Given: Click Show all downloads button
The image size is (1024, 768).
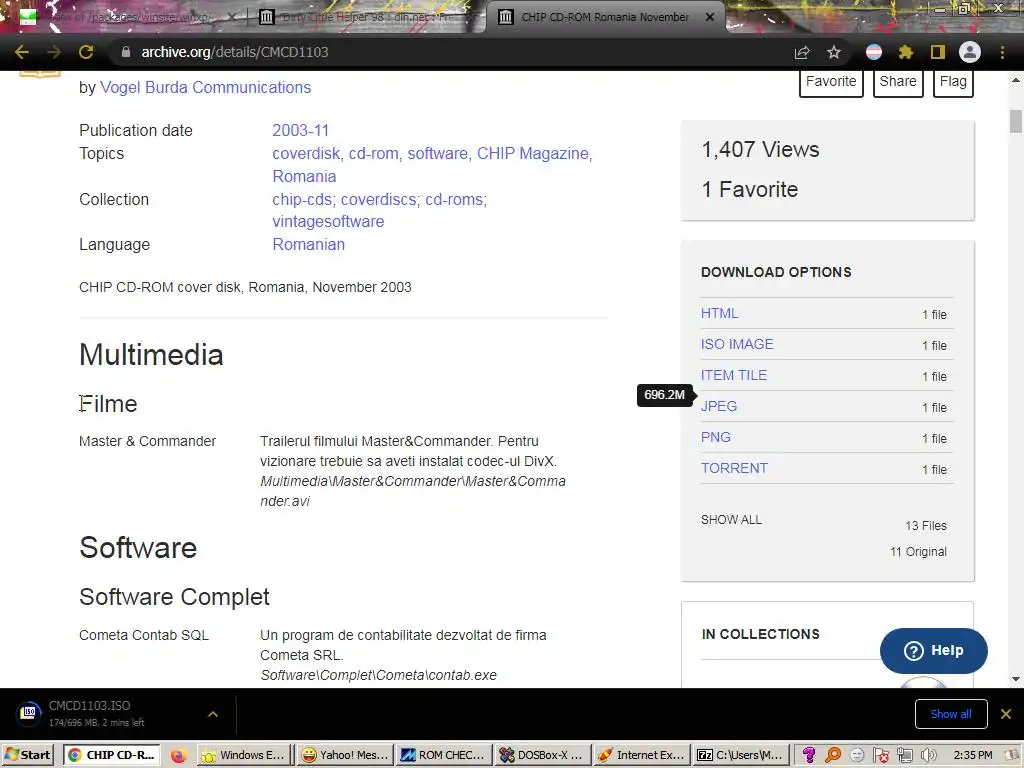Looking at the screenshot, I should click(951, 714).
